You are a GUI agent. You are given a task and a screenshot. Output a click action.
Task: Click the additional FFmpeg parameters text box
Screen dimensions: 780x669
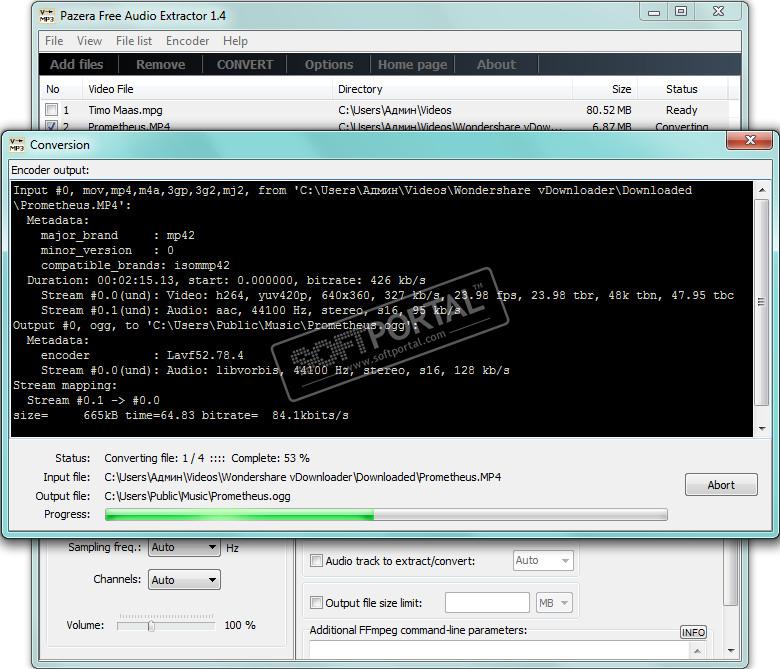[499, 650]
